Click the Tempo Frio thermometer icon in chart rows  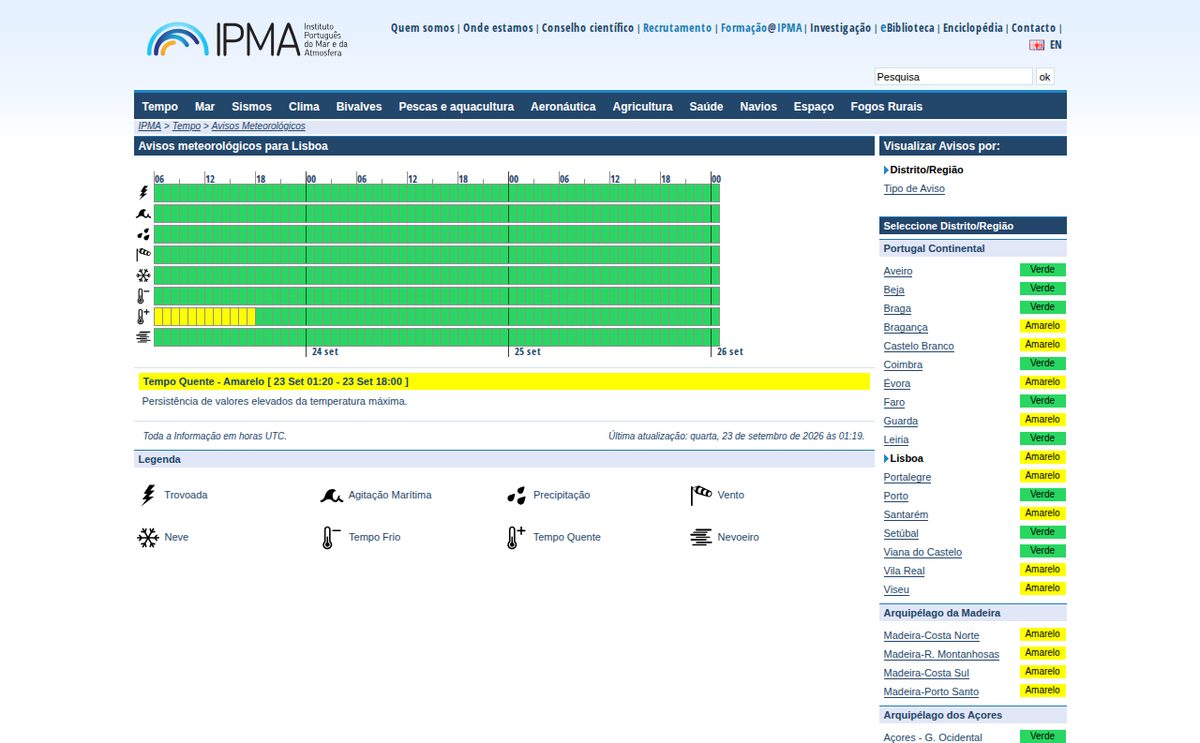[144, 296]
